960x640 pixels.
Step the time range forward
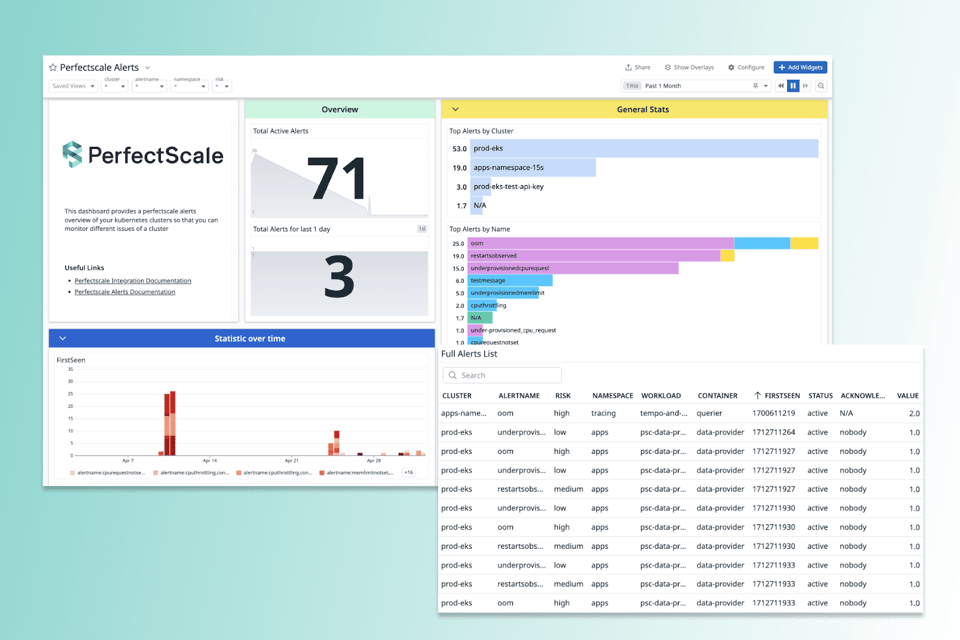tap(805, 86)
